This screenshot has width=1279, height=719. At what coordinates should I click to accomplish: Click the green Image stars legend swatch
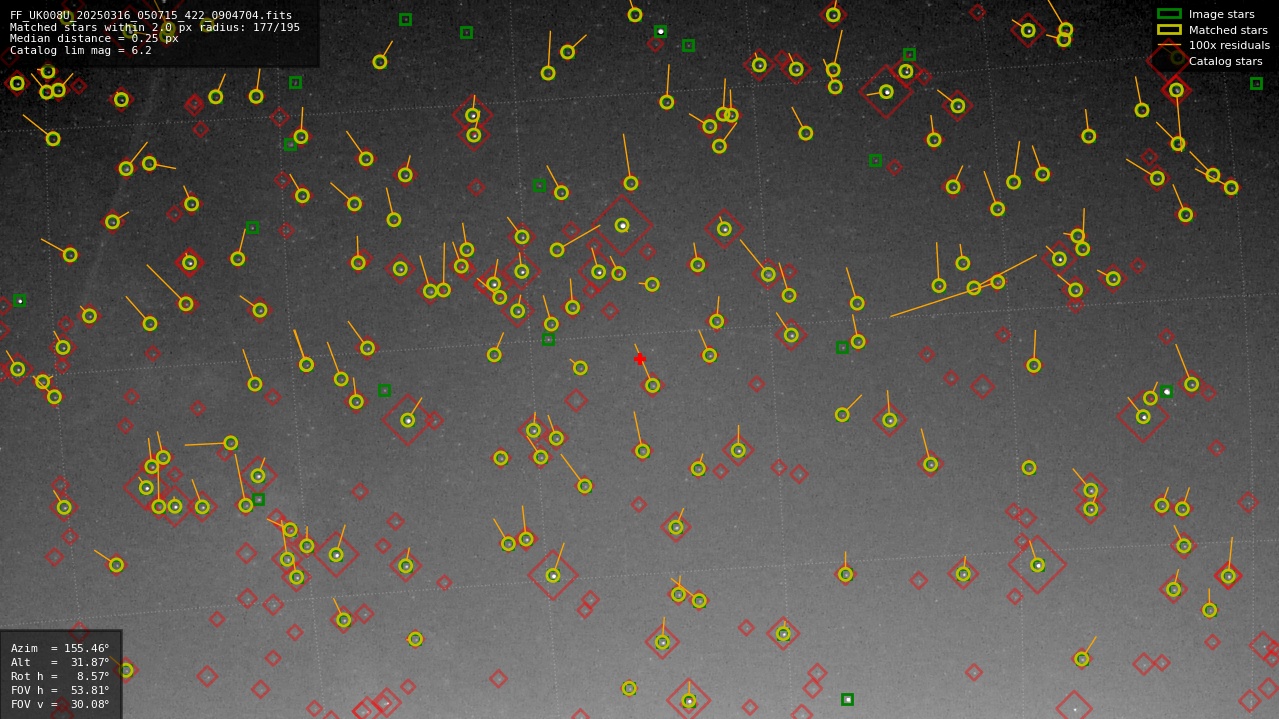1169,14
